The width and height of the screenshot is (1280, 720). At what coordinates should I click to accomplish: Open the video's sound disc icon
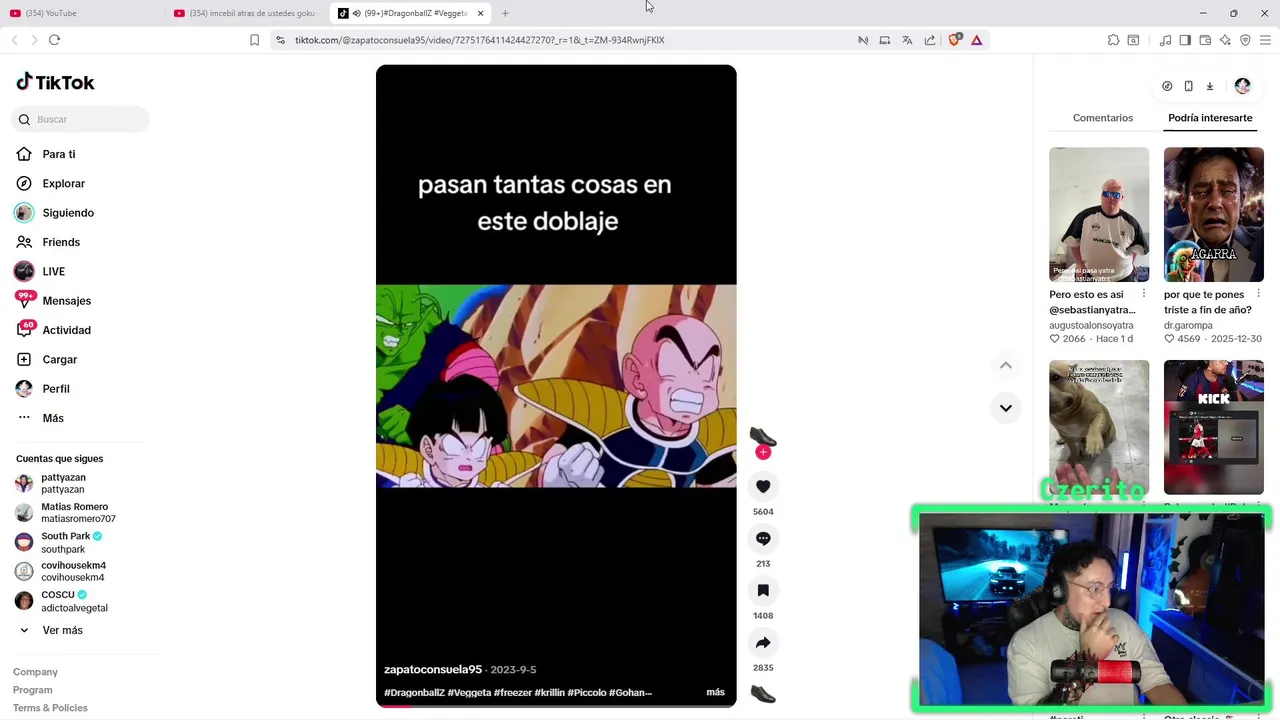(x=763, y=694)
